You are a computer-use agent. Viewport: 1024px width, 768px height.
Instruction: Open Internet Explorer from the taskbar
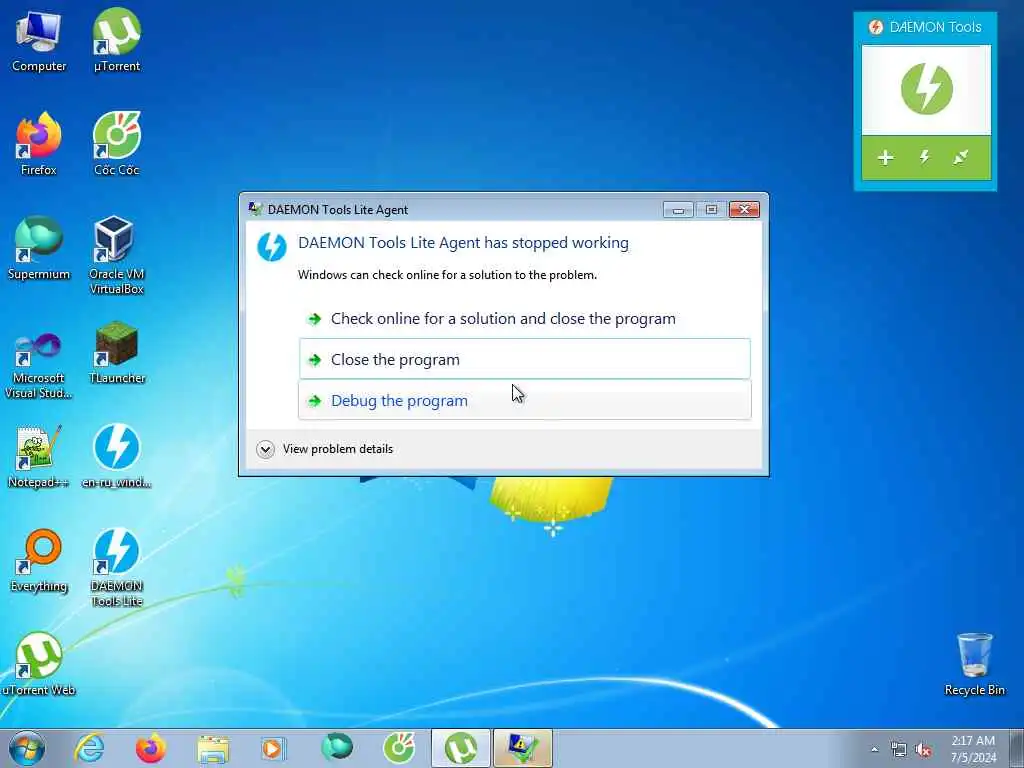[x=89, y=748]
